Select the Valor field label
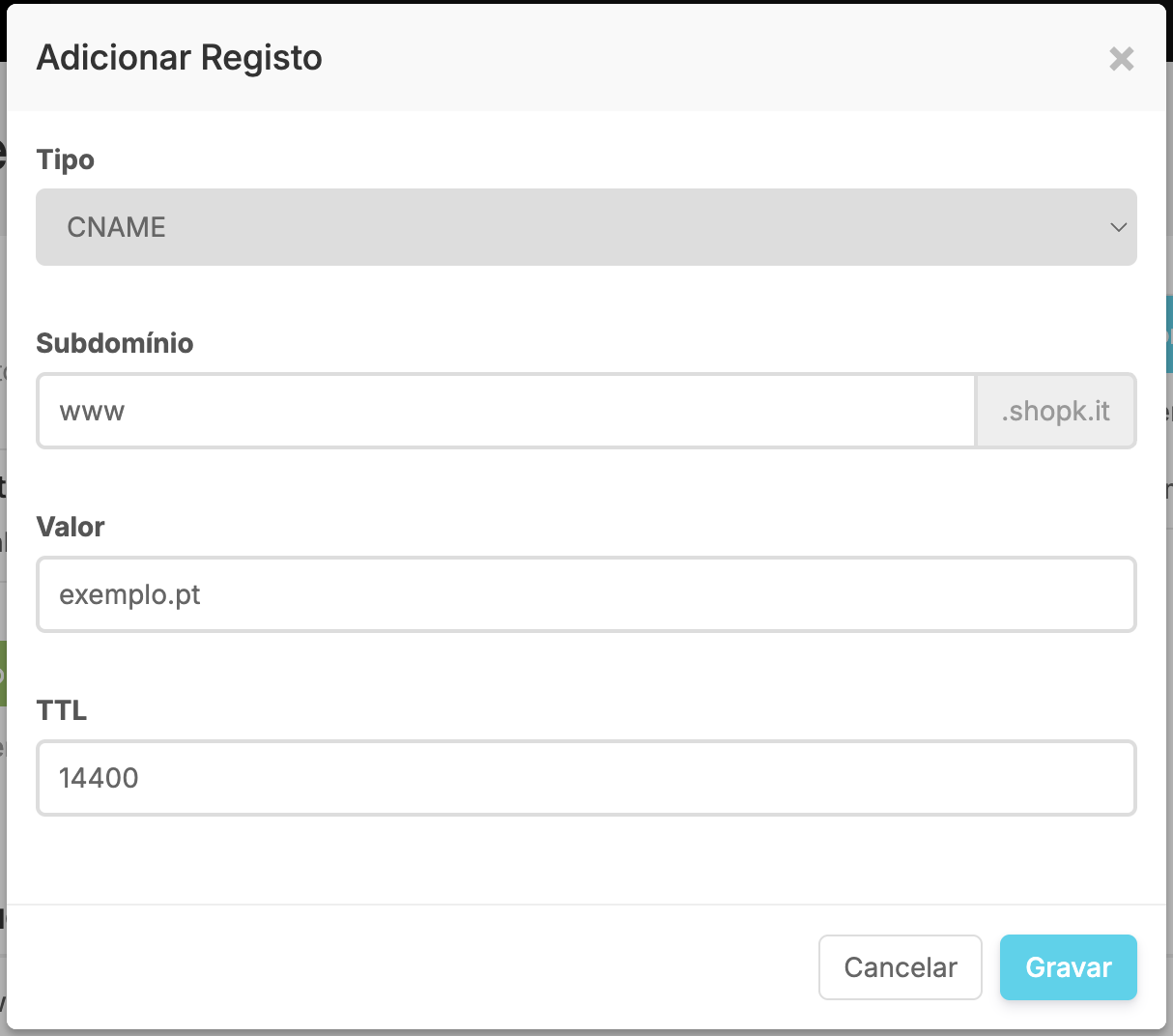Image resolution: width=1173 pixels, height=1036 pixels. click(x=70, y=527)
